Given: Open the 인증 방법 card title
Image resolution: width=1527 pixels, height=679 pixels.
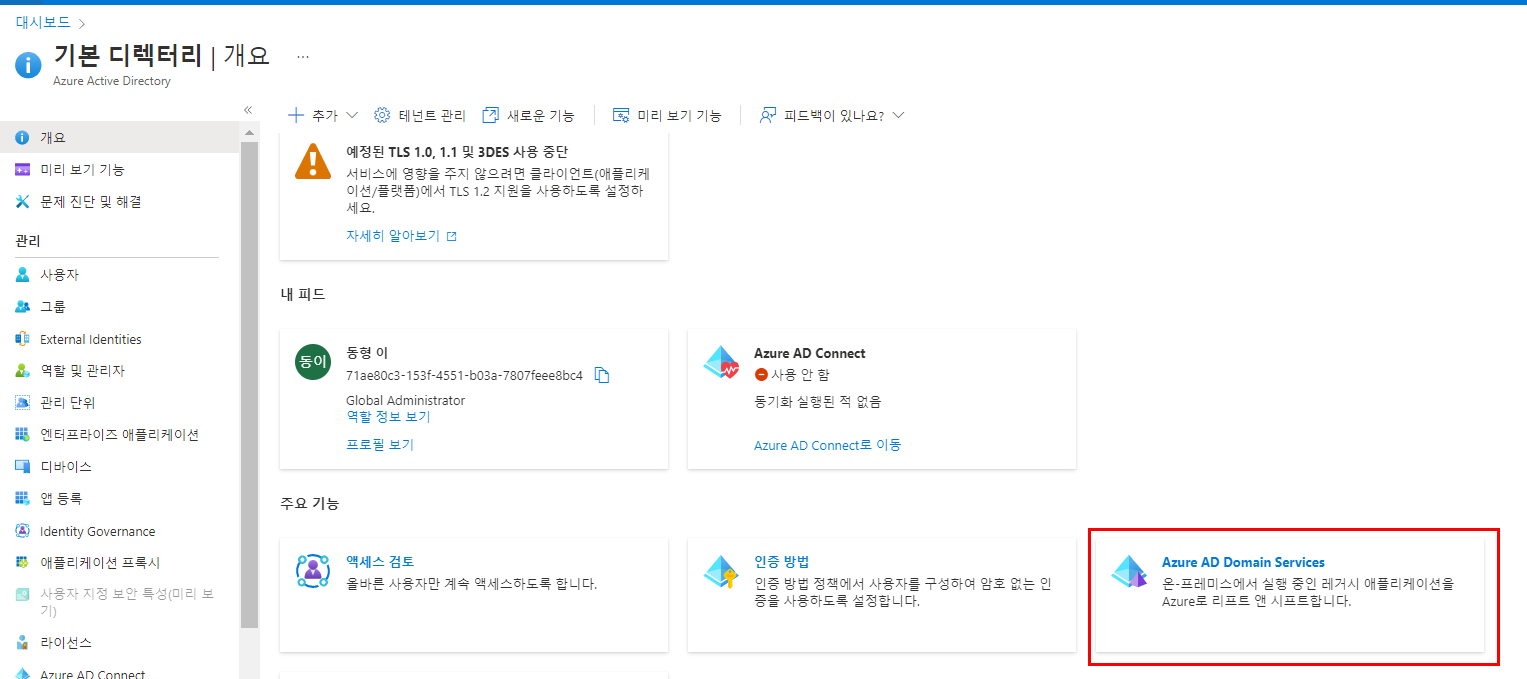Looking at the screenshot, I should 782,562.
